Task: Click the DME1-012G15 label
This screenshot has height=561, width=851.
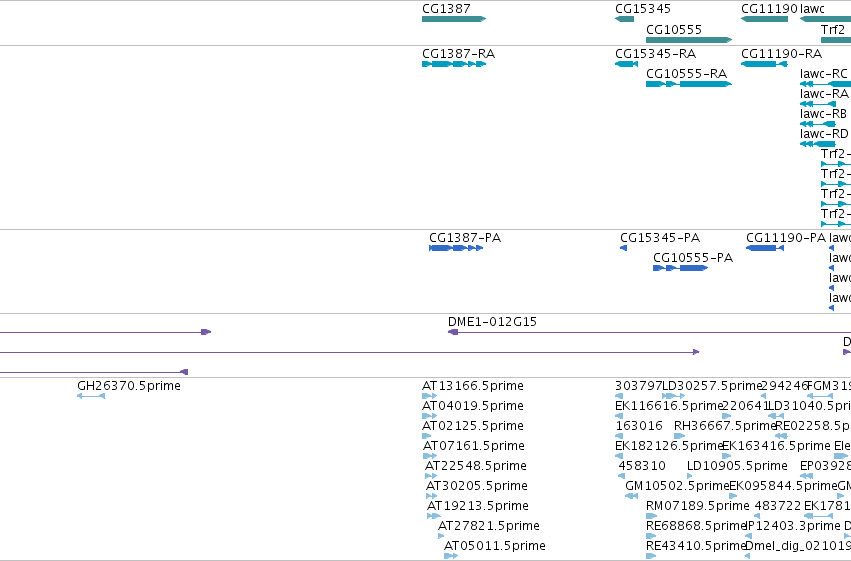Action: [492, 322]
